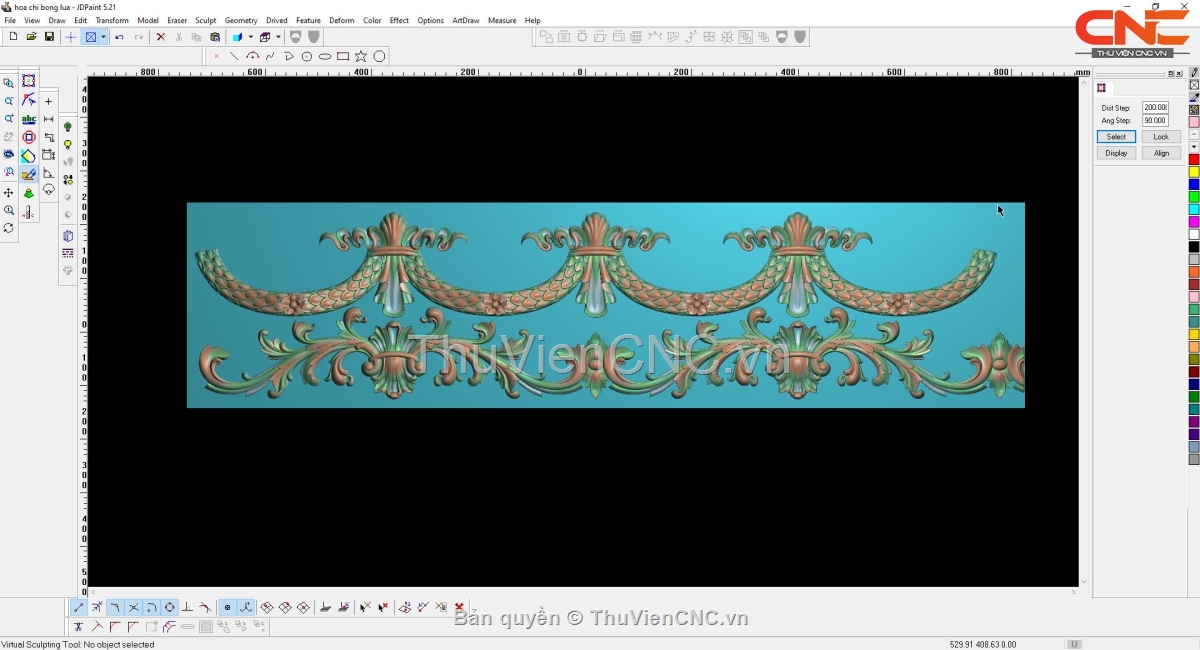The image size is (1200, 650).
Task: Click the Save file icon
Action: coord(49,37)
